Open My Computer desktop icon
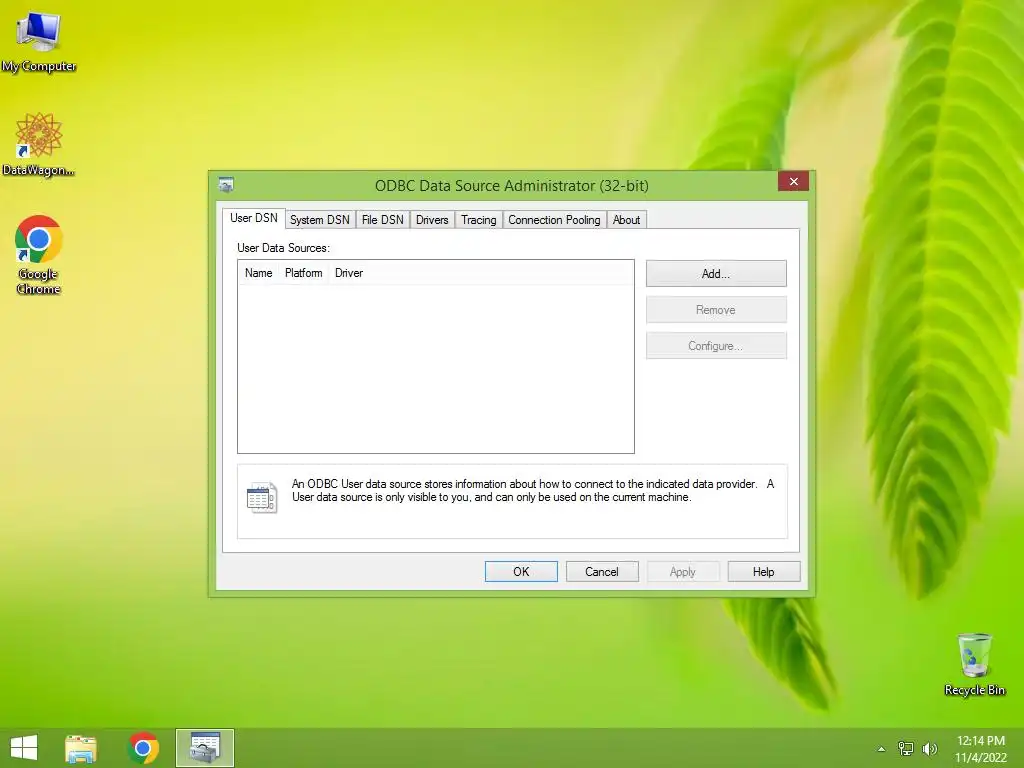 (x=39, y=42)
